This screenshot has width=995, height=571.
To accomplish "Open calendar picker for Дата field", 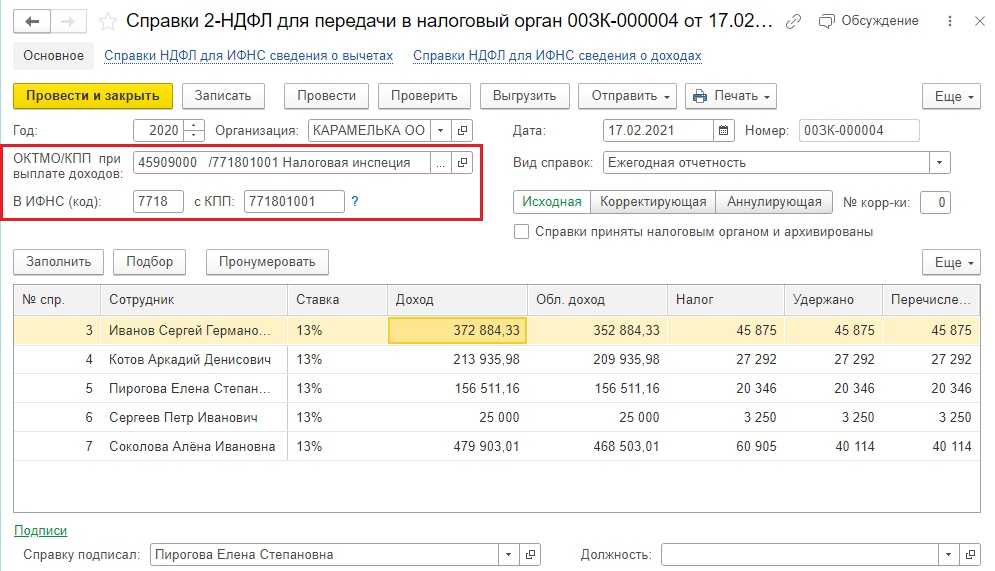I will point(725,130).
